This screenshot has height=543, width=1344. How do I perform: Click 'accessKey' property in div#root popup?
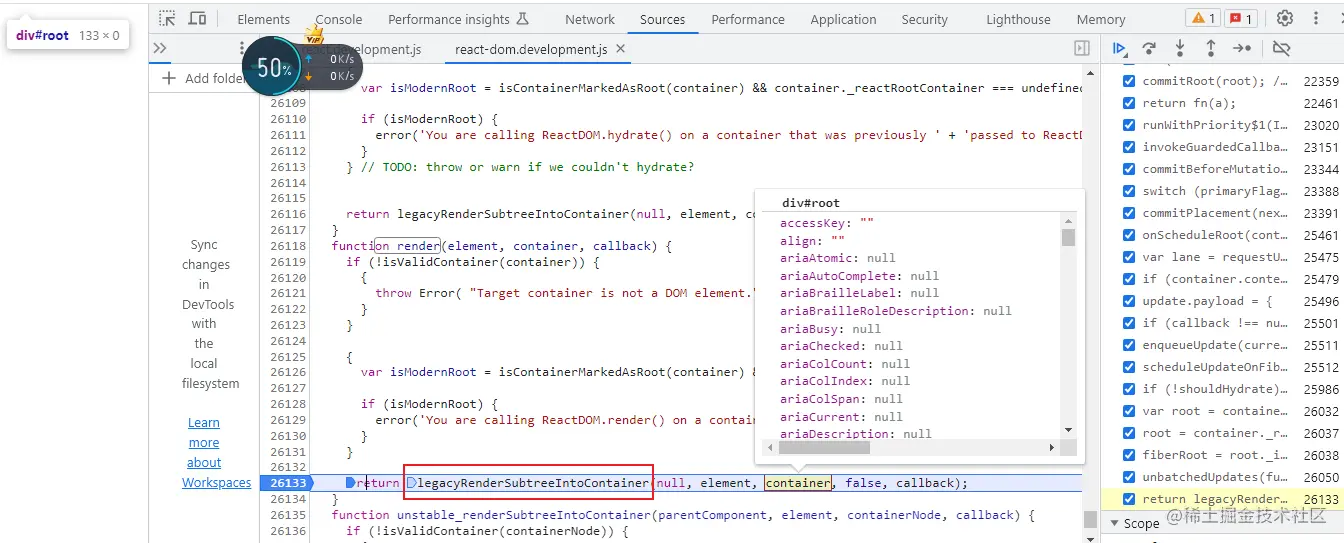tap(811, 224)
